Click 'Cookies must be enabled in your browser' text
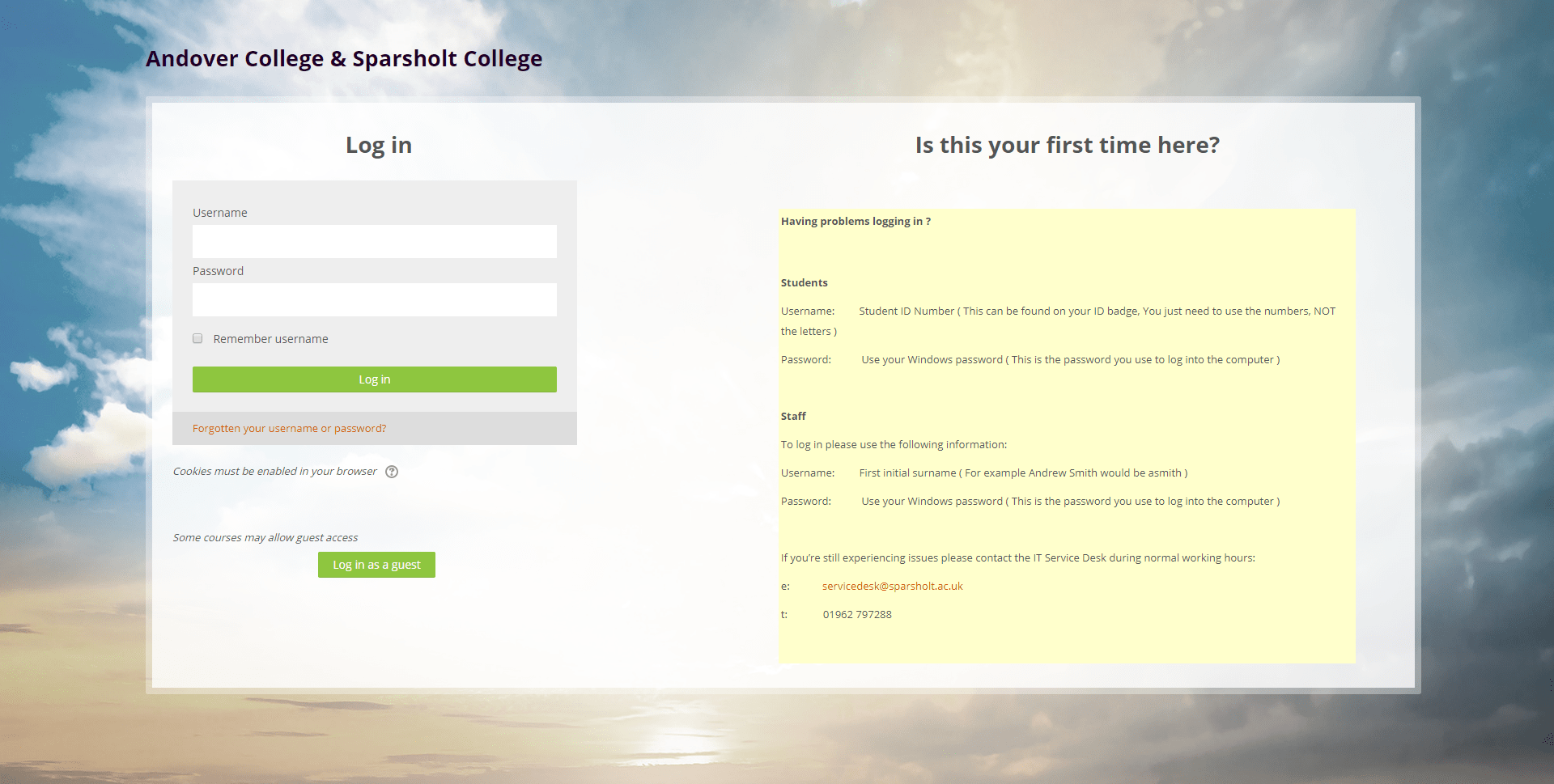 (274, 471)
